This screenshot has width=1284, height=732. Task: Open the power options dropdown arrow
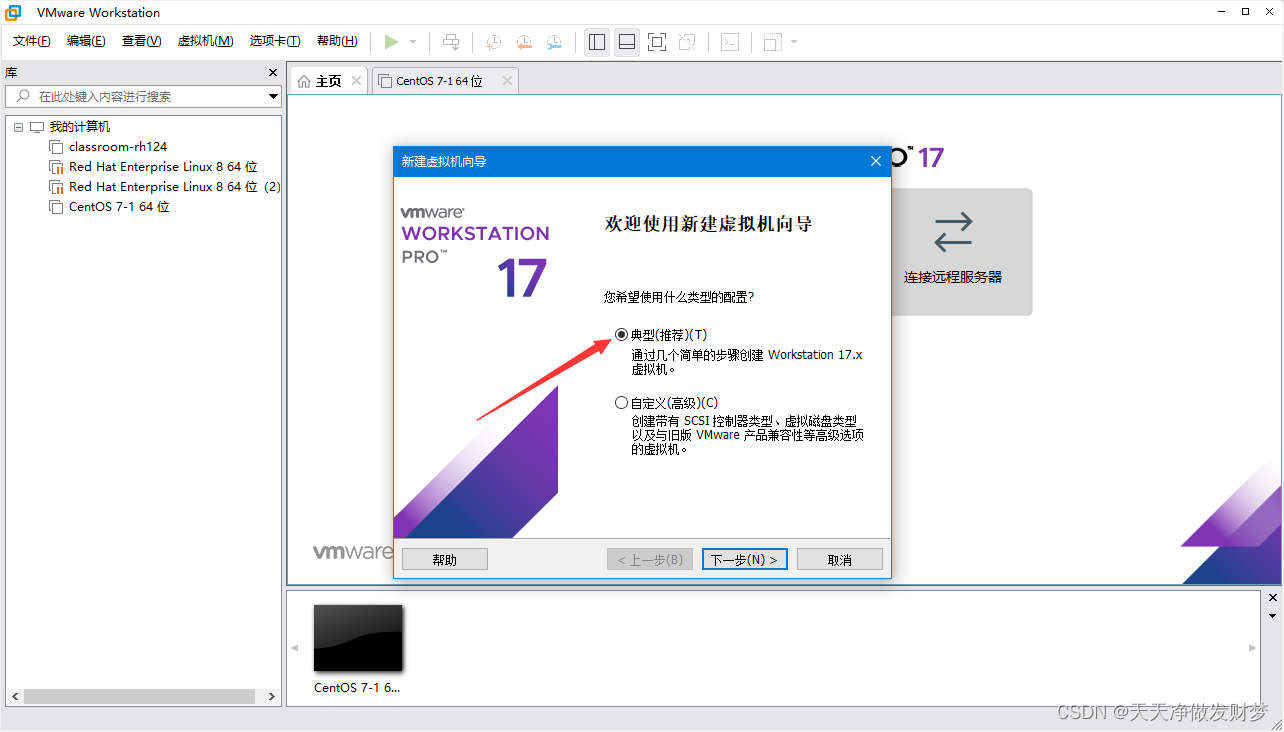coord(413,42)
